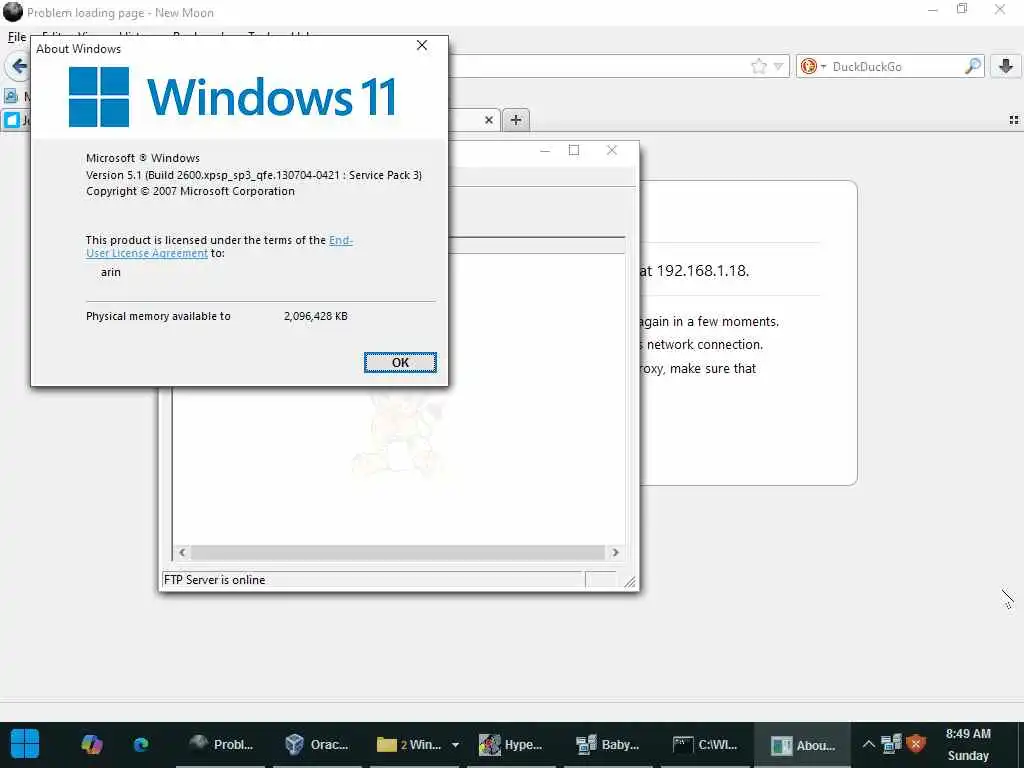Switch to the 'Abou...' taskbar item
Image resolution: width=1024 pixels, height=768 pixels.
coord(803,744)
